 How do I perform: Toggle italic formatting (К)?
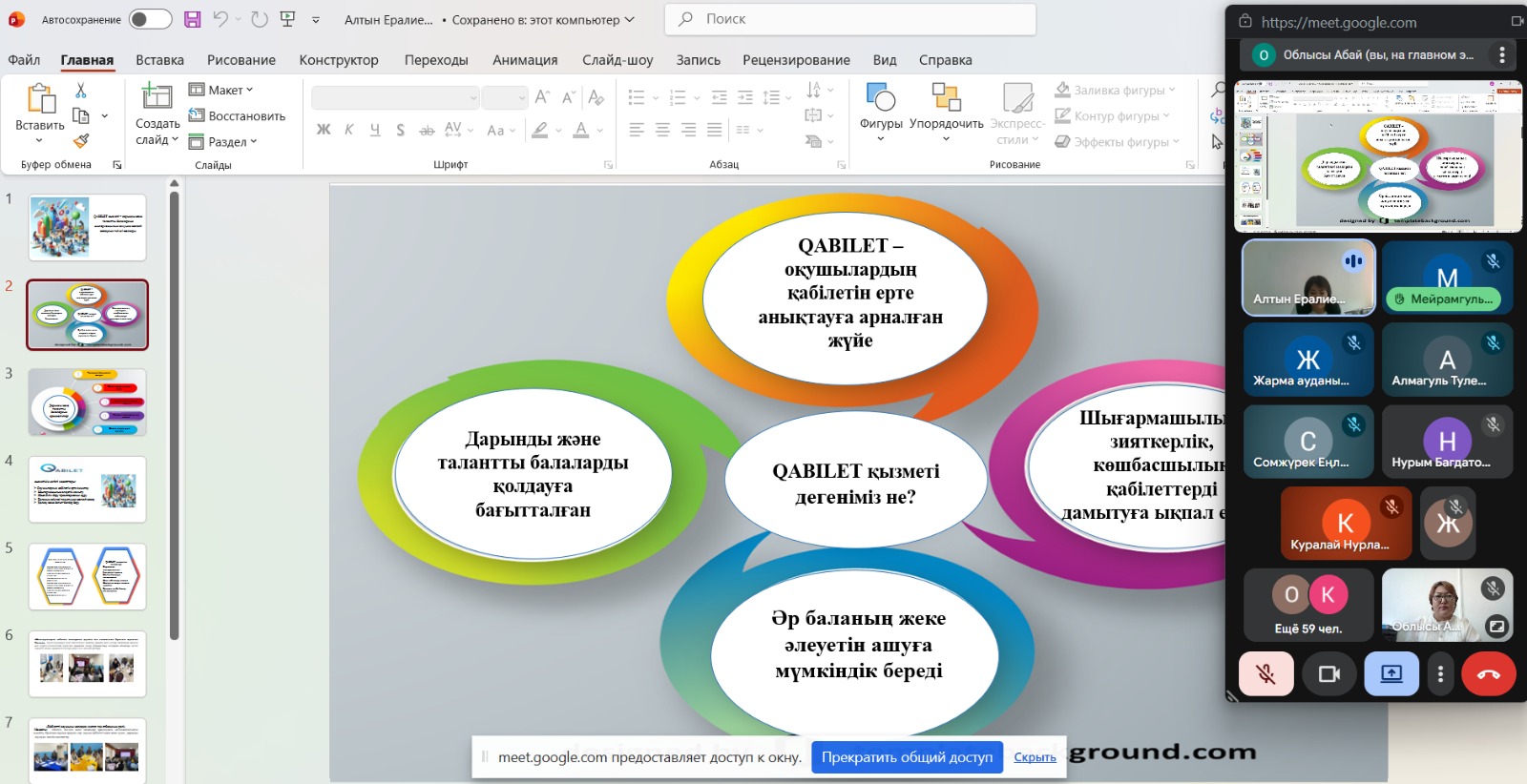pyautogui.click(x=349, y=130)
